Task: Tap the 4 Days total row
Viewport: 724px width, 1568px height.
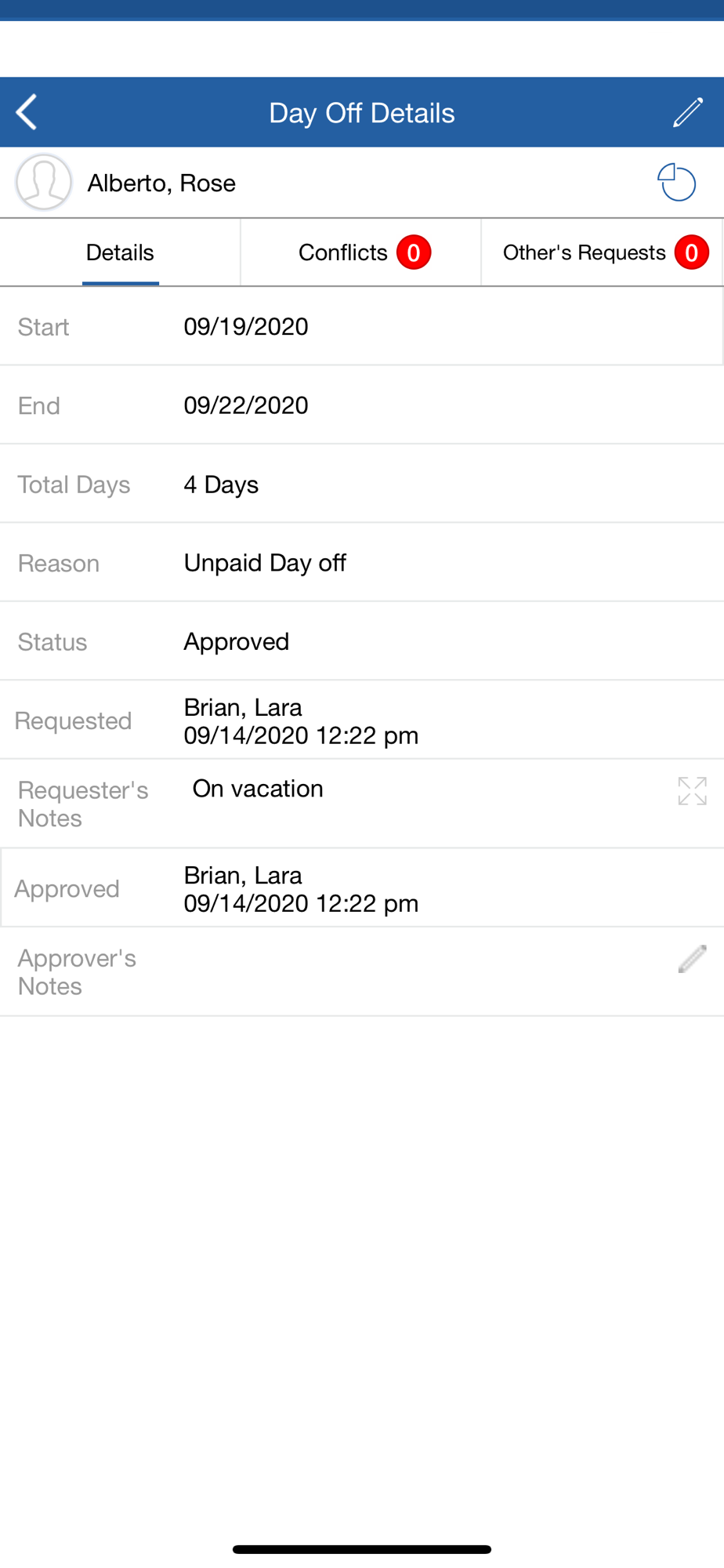Action: pos(221,485)
